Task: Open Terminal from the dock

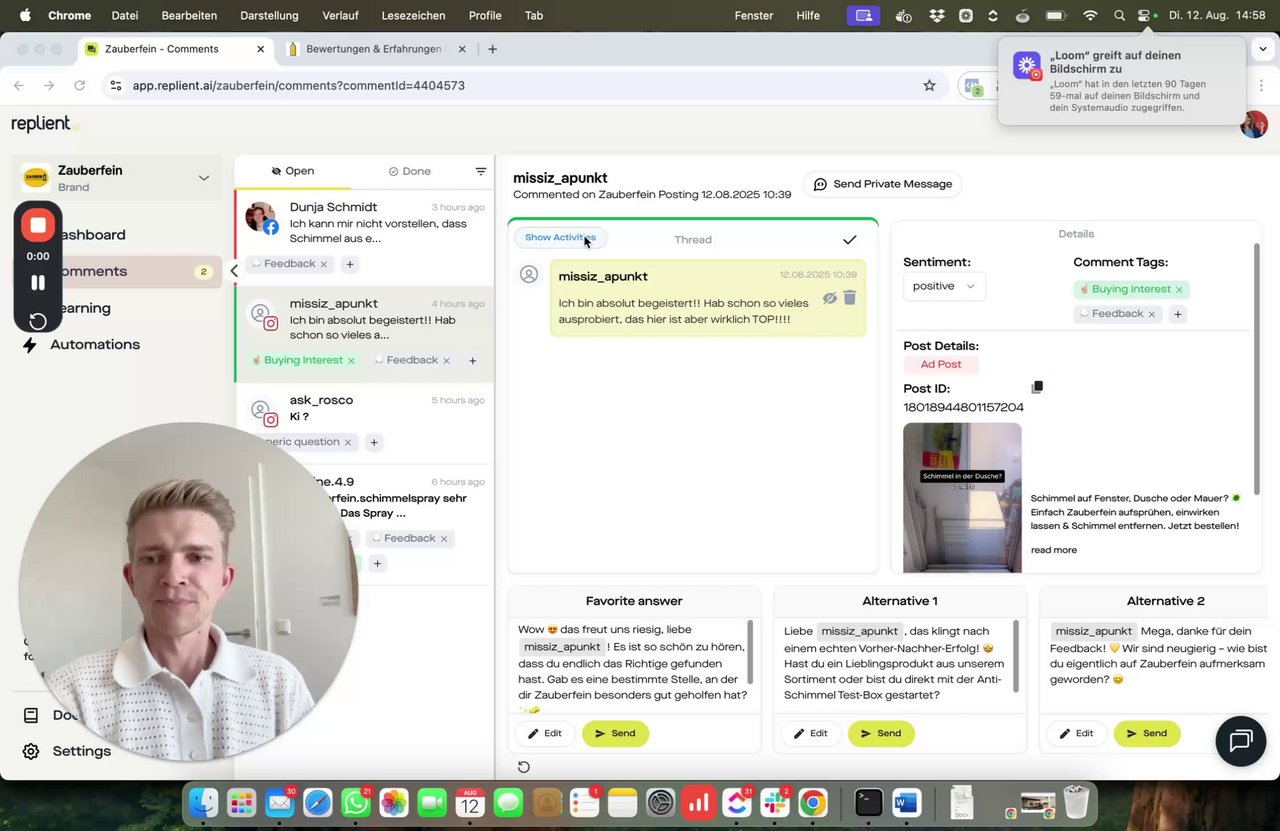Action: pyautogui.click(x=868, y=802)
